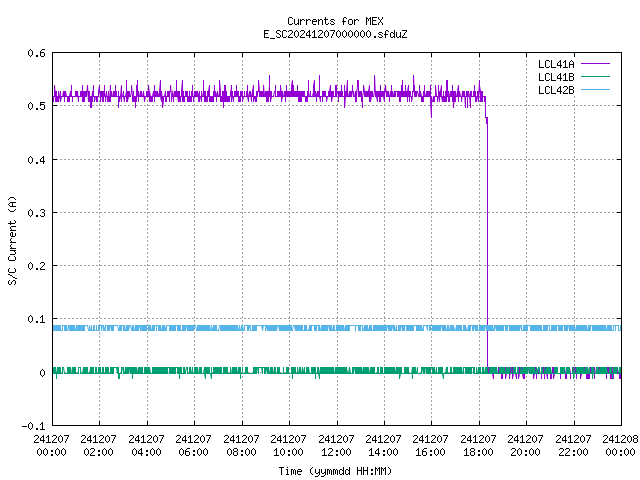Click the 241207 14:00 time tick label

[x=383, y=445]
